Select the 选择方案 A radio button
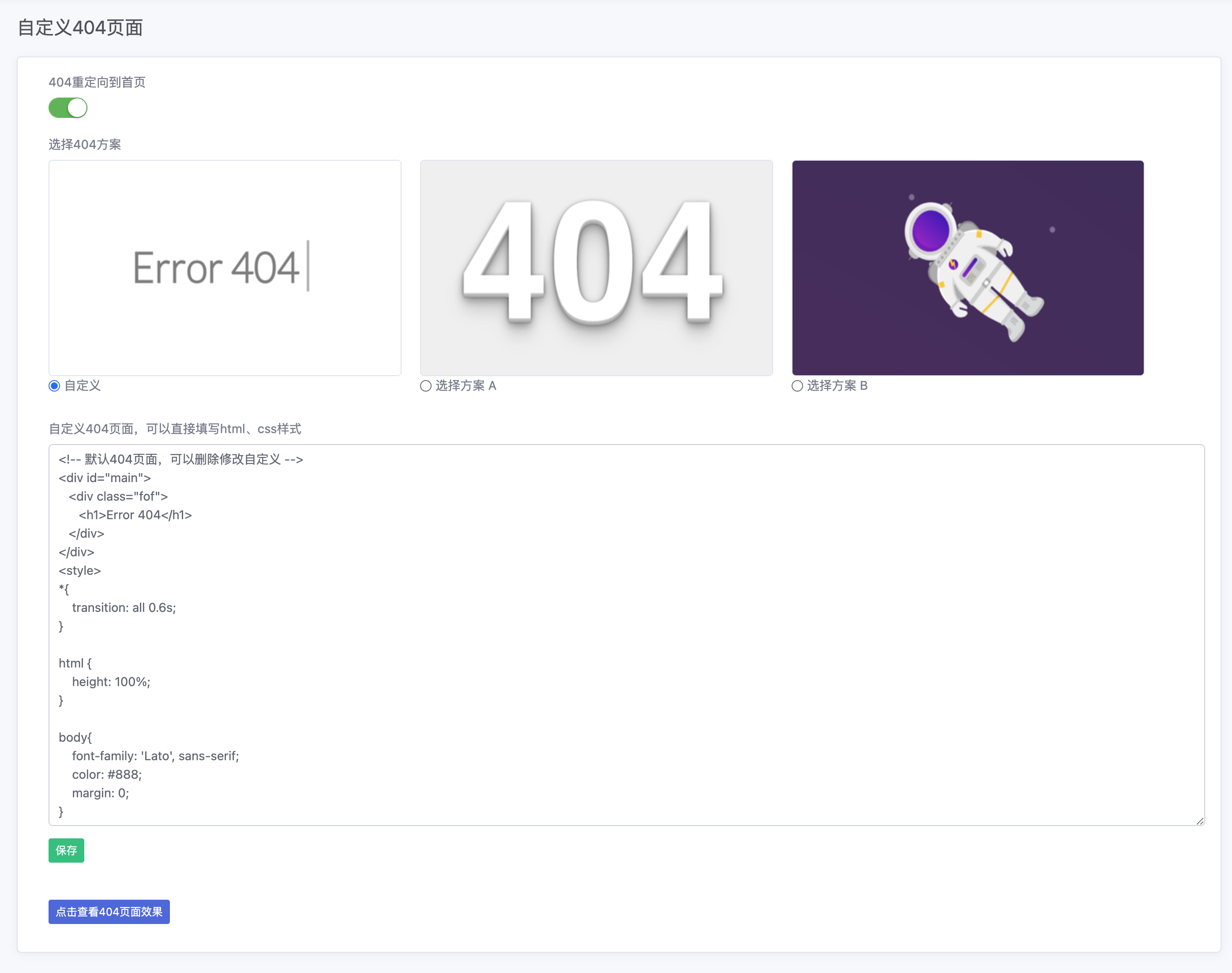 [x=425, y=386]
